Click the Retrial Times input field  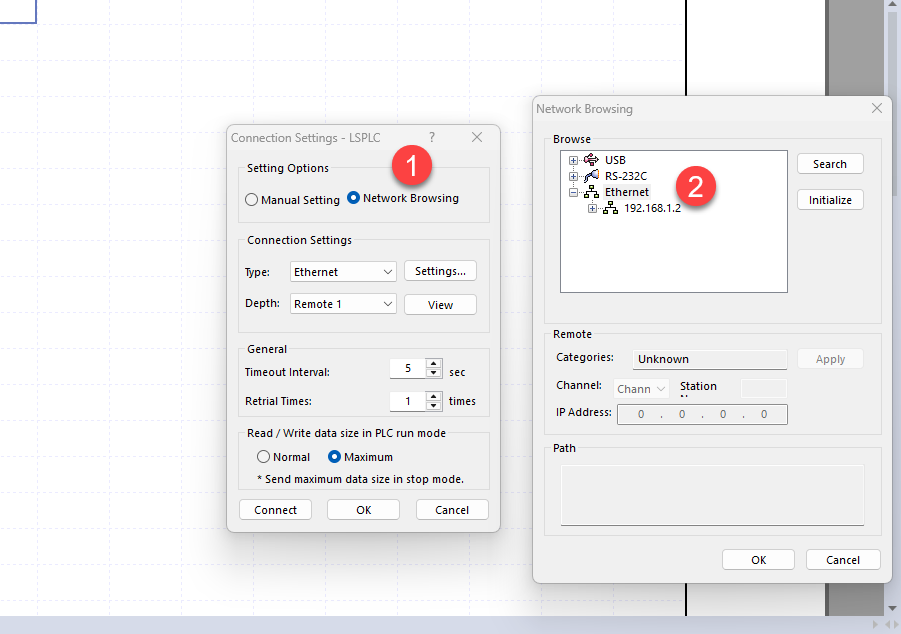(408, 401)
